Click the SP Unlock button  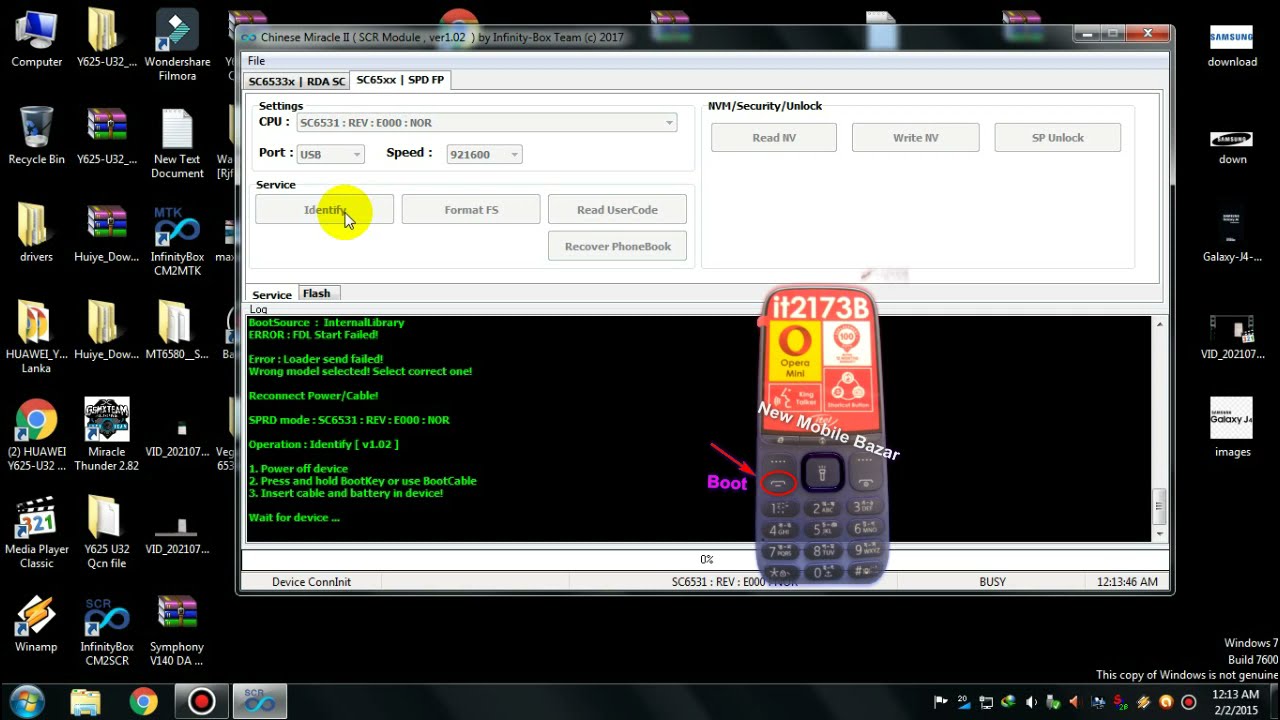coord(1057,138)
